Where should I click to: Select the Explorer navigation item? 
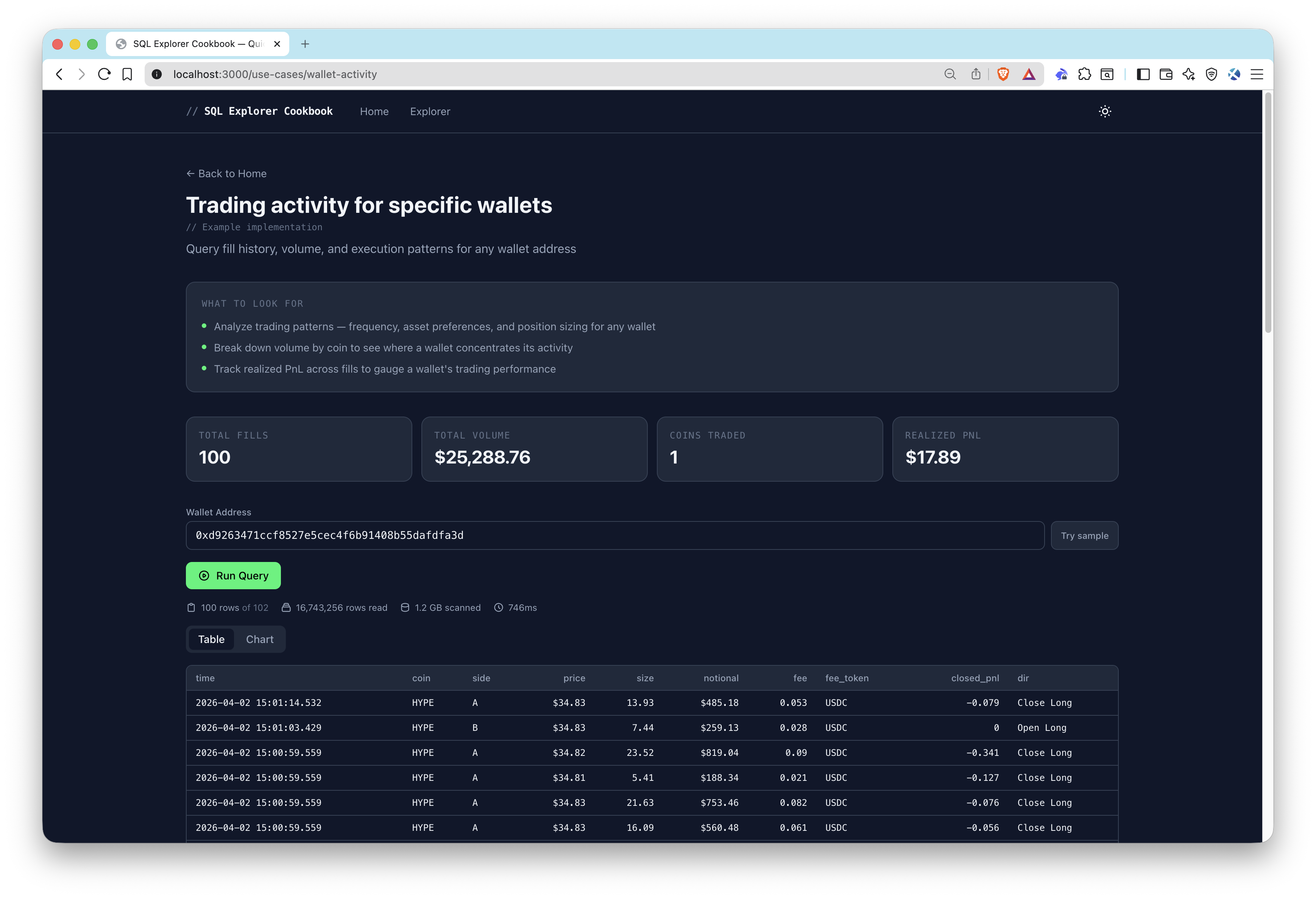[430, 111]
